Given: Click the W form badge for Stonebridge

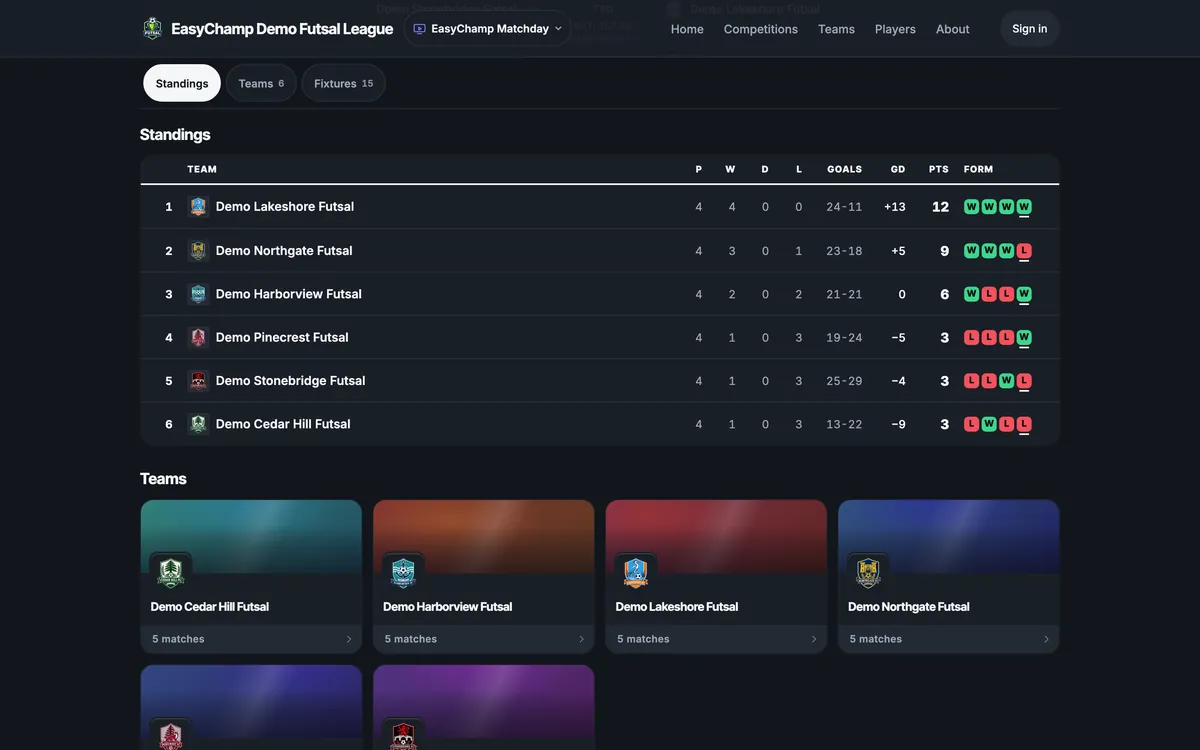Looking at the screenshot, I should tap(1006, 381).
